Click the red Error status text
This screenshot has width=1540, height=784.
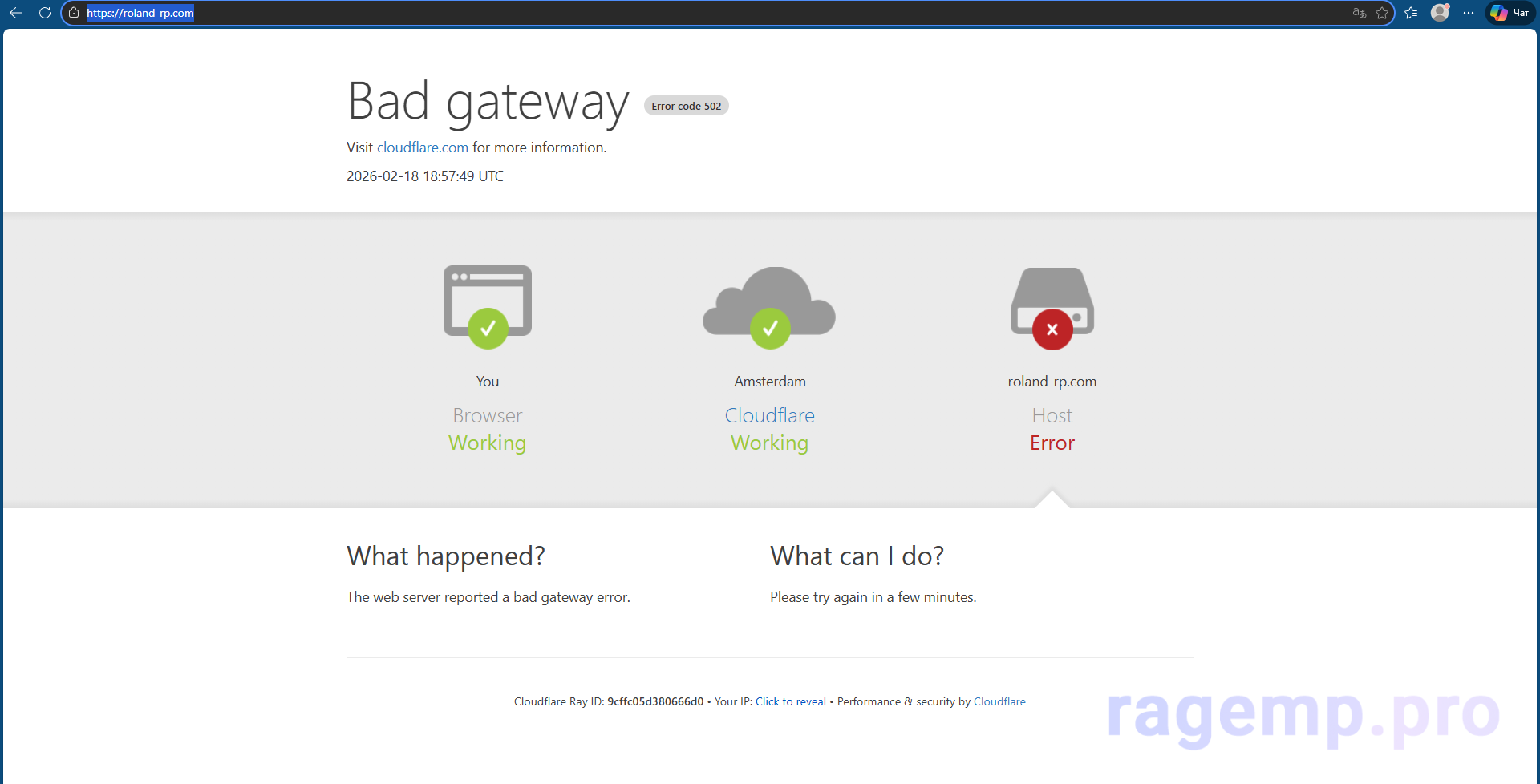pos(1052,443)
